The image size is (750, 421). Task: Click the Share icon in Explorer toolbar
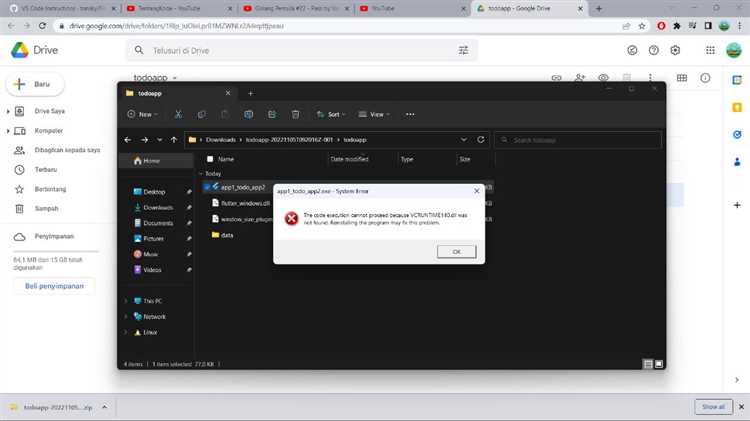pyautogui.click(x=272, y=114)
